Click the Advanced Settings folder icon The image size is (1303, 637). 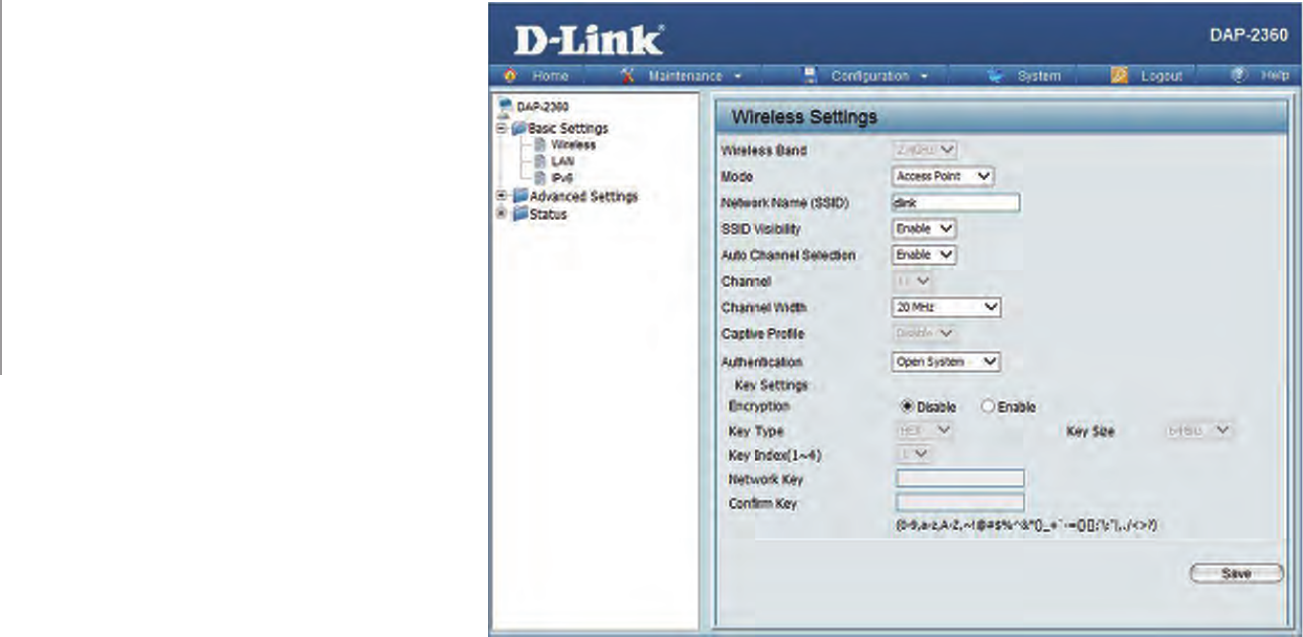[519, 196]
